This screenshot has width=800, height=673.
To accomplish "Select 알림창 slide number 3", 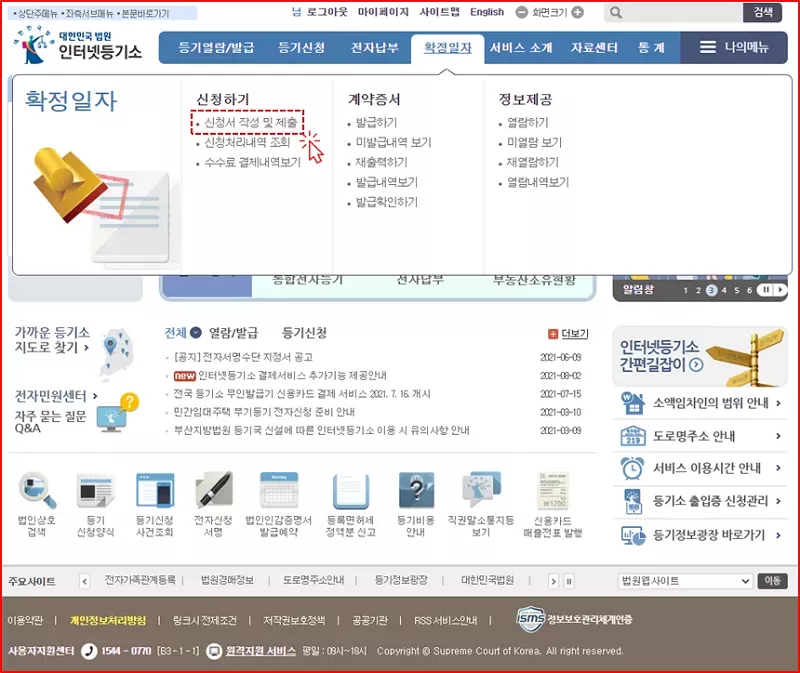I will tap(711, 290).
